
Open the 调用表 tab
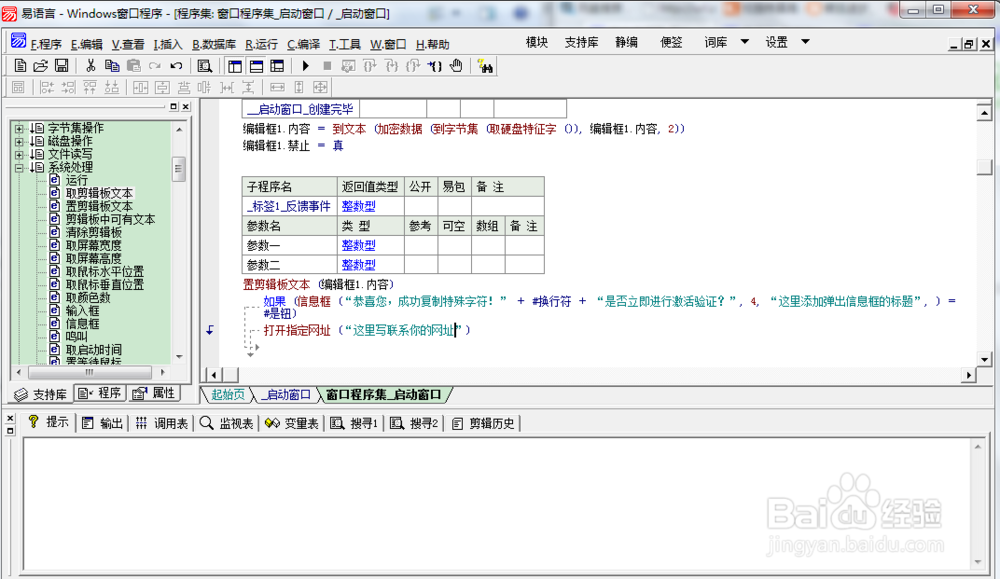[162, 423]
